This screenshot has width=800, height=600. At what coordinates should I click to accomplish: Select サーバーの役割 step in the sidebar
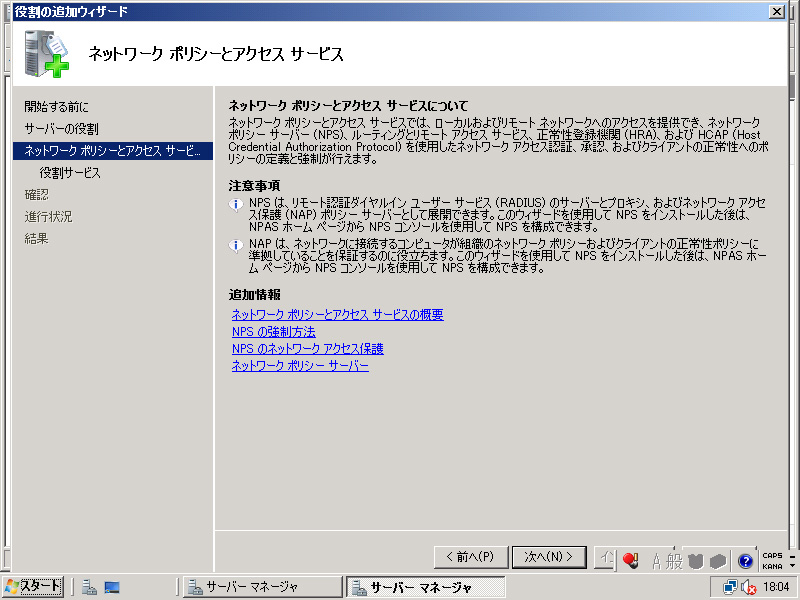coord(61,129)
